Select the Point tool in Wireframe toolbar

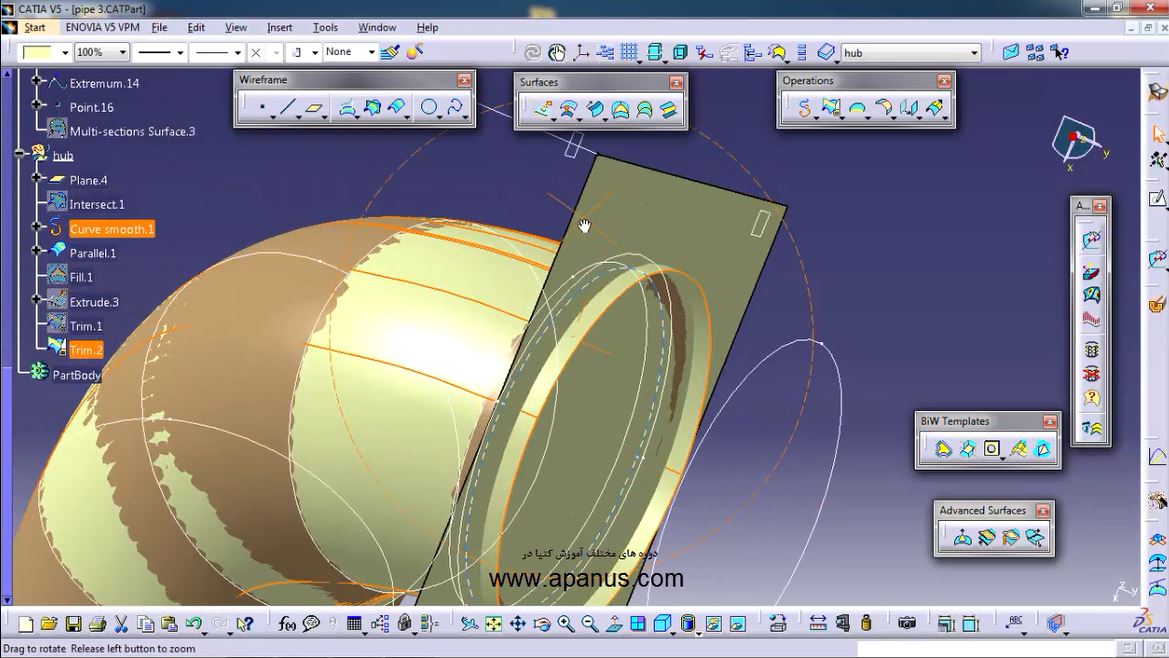[262, 108]
